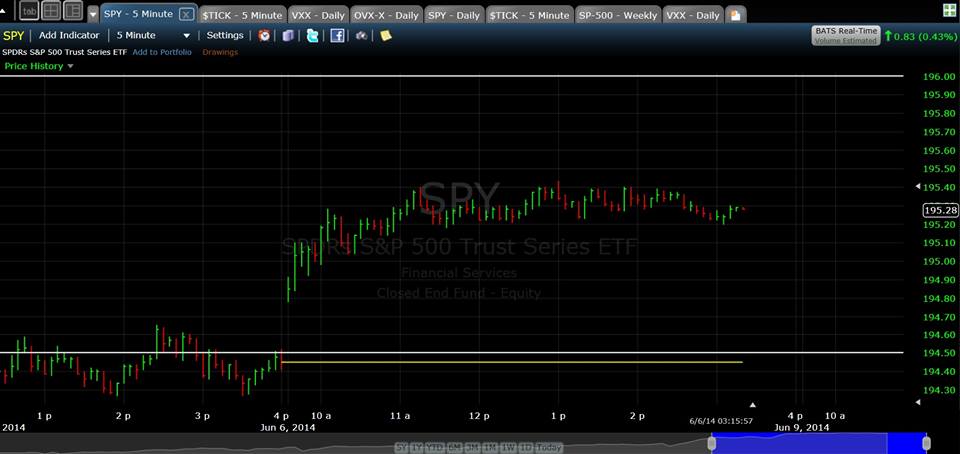Open the Drawings link
Screen dimensions: 960x454
[x=220, y=52]
